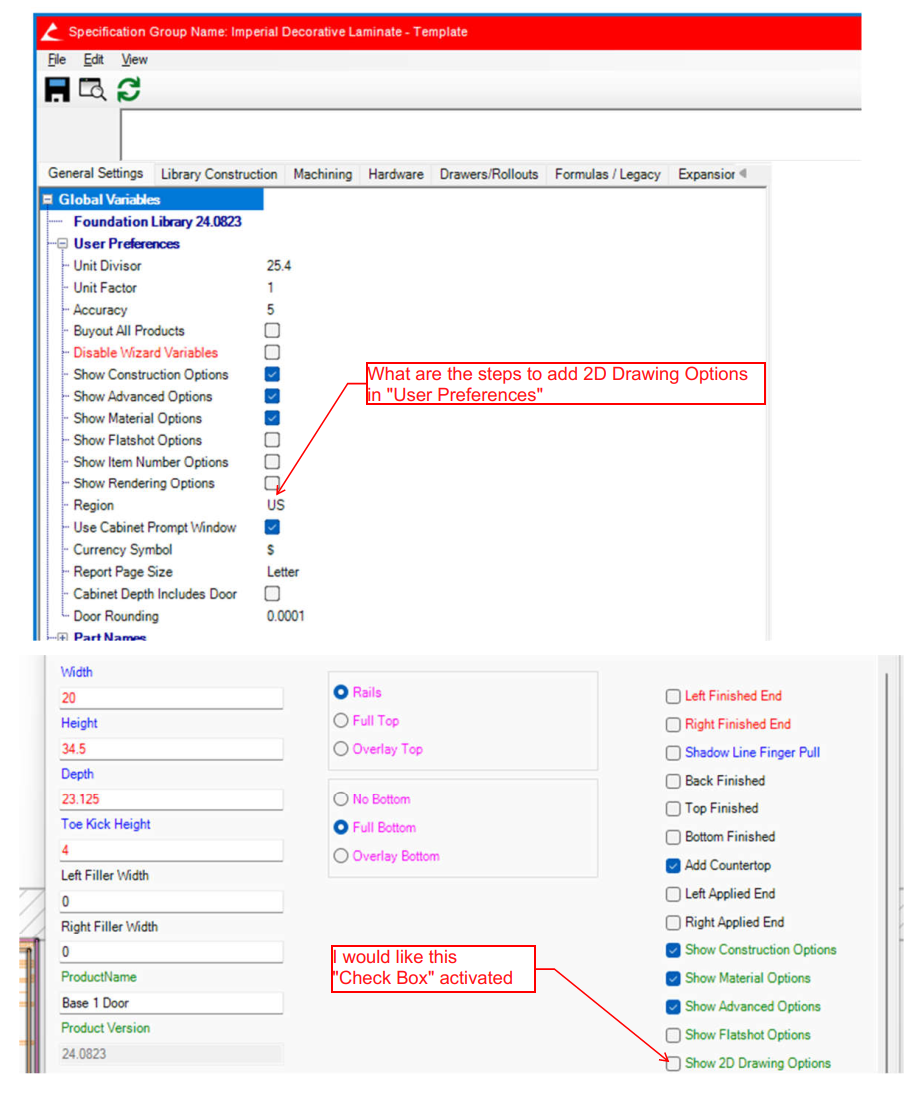Check the Left Applied End checkbox
This screenshot has width=920, height=1118.
pos(673,894)
